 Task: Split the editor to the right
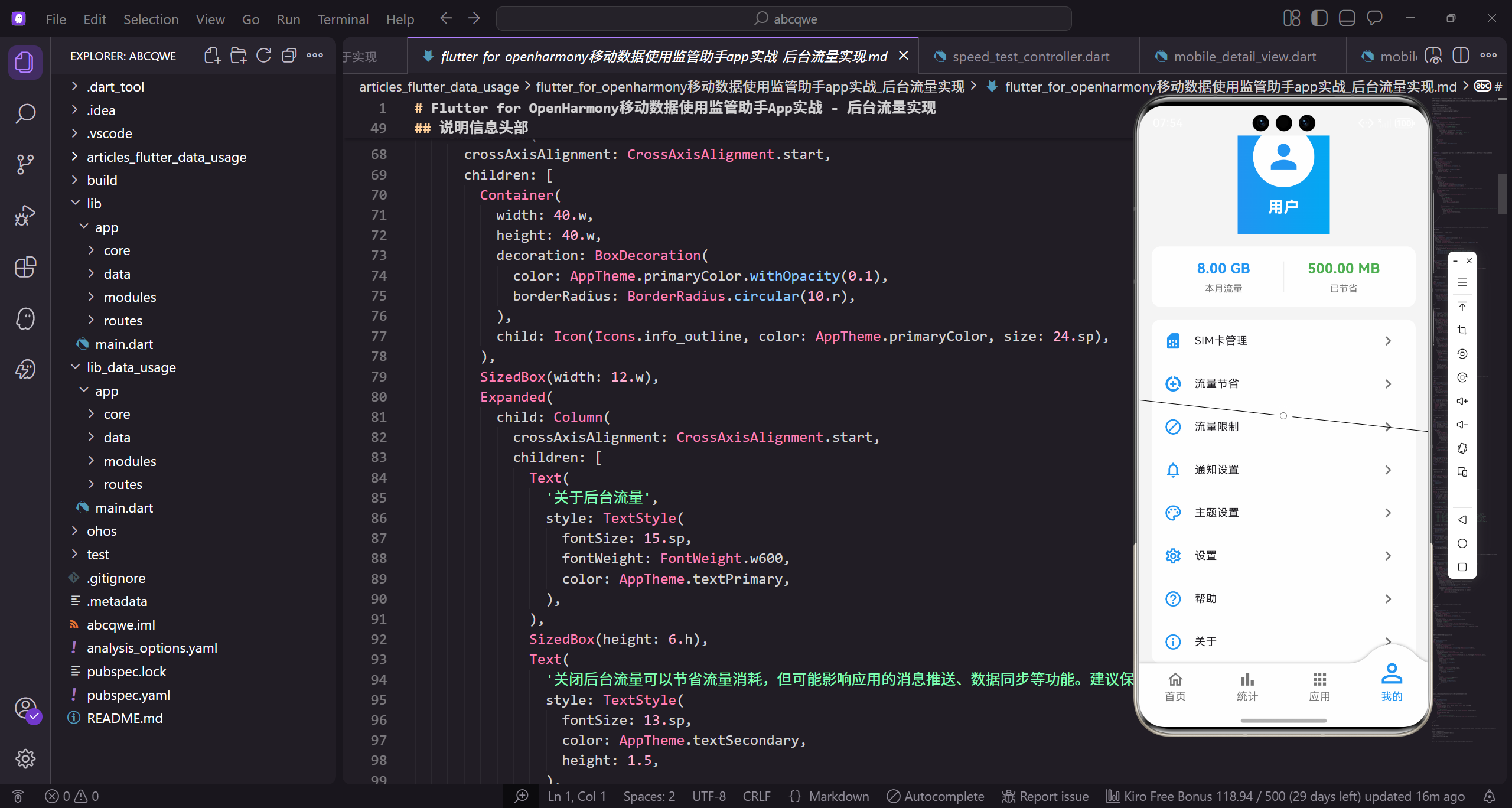1461,56
